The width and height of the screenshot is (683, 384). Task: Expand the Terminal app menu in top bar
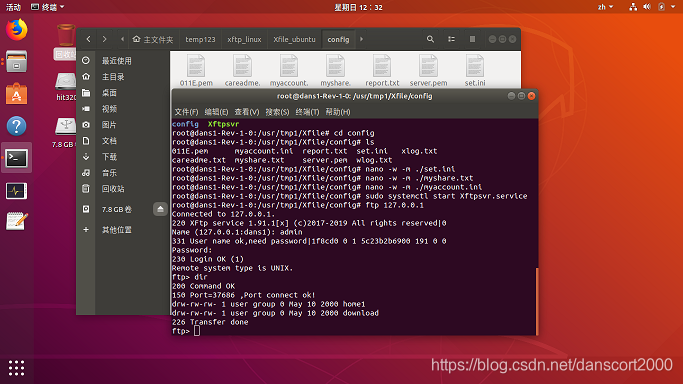click(48, 7)
